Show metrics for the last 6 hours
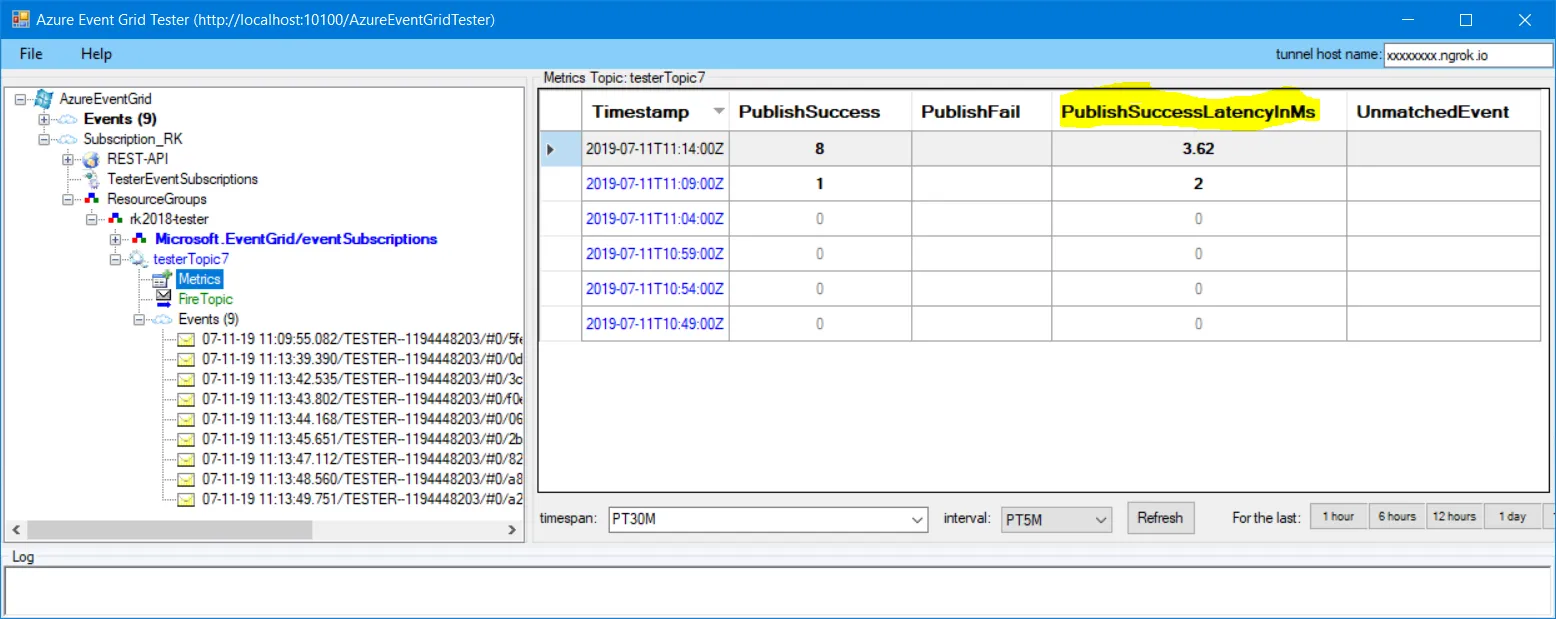 click(x=1397, y=517)
